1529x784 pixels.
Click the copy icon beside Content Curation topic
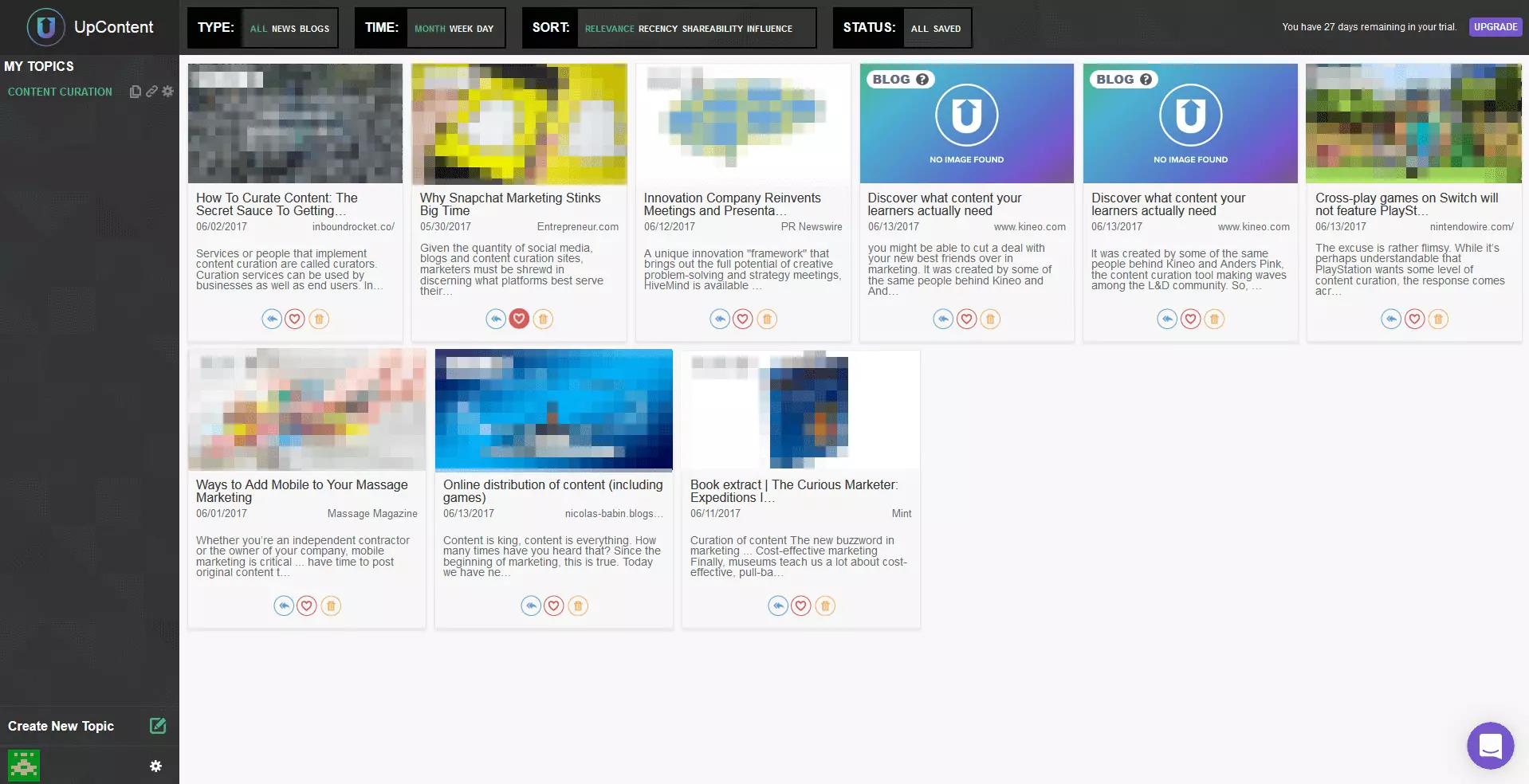click(x=135, y=92)
